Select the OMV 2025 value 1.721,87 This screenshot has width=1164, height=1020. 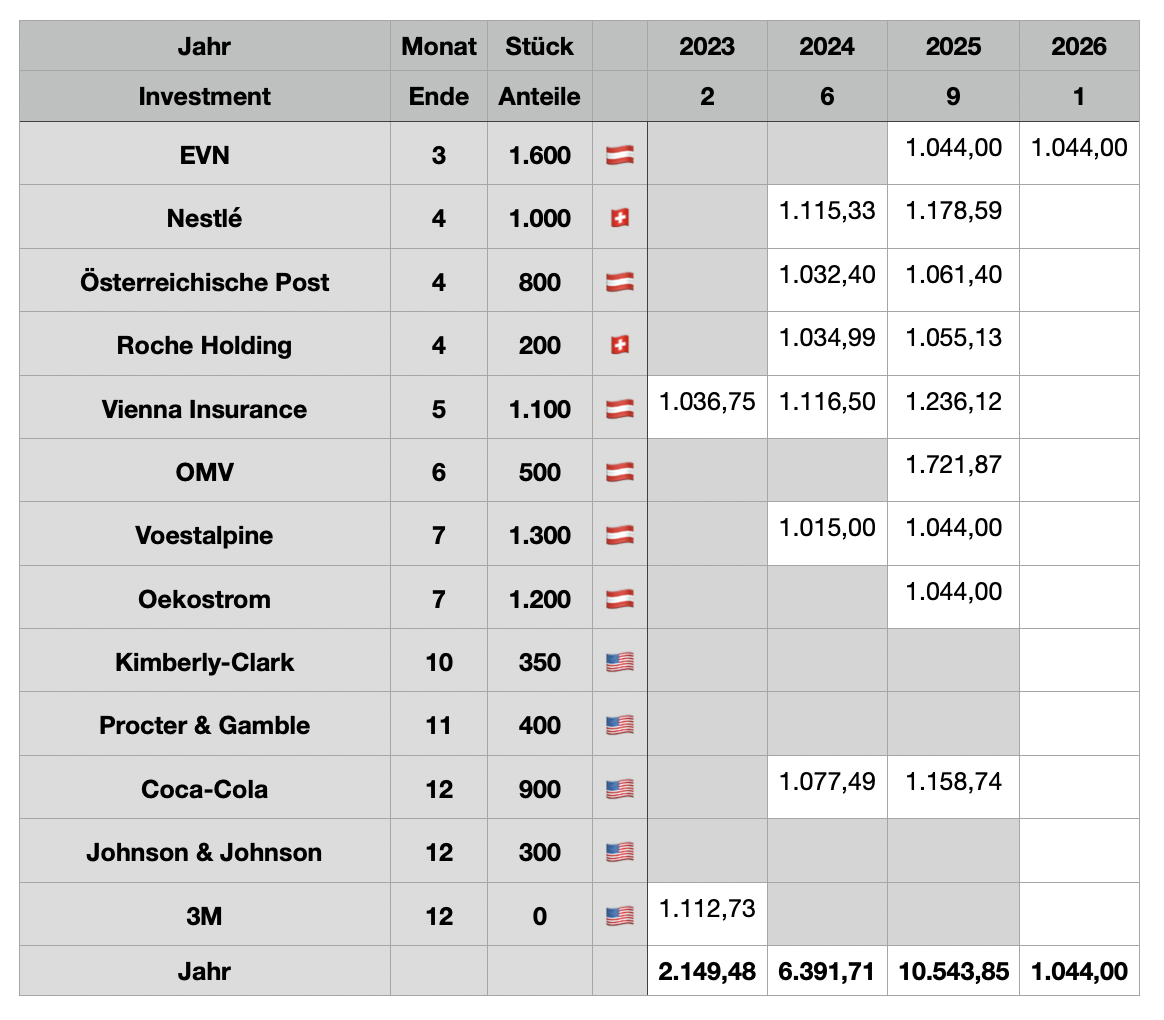(952, 465)
